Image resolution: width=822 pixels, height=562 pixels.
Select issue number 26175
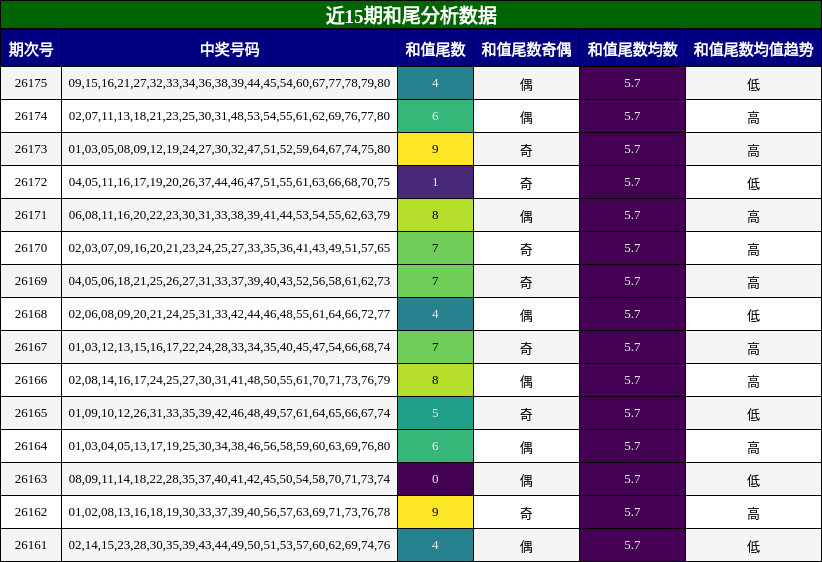click(31, 83)
